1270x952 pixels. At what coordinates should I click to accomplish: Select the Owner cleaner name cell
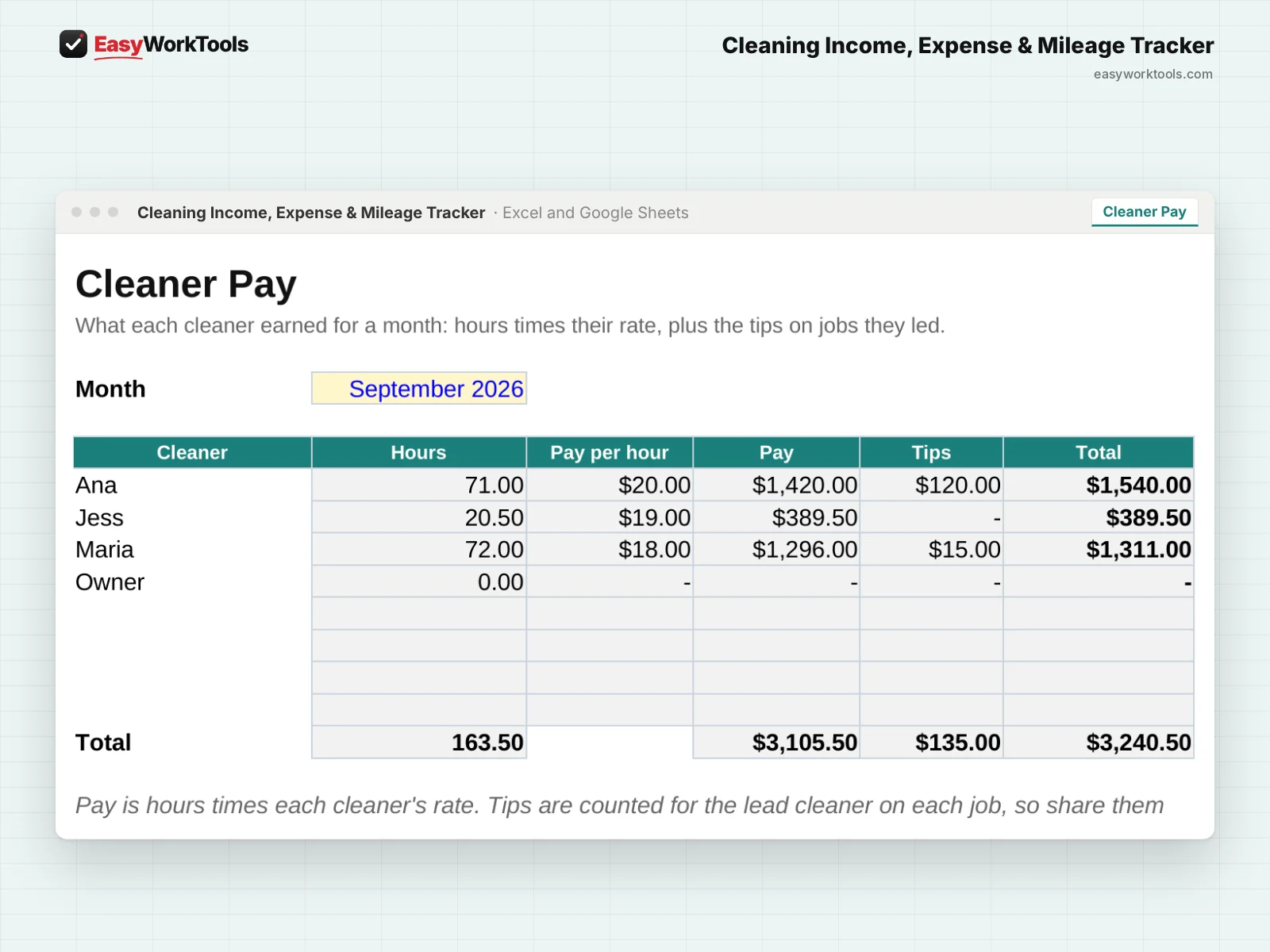(192, 582)
